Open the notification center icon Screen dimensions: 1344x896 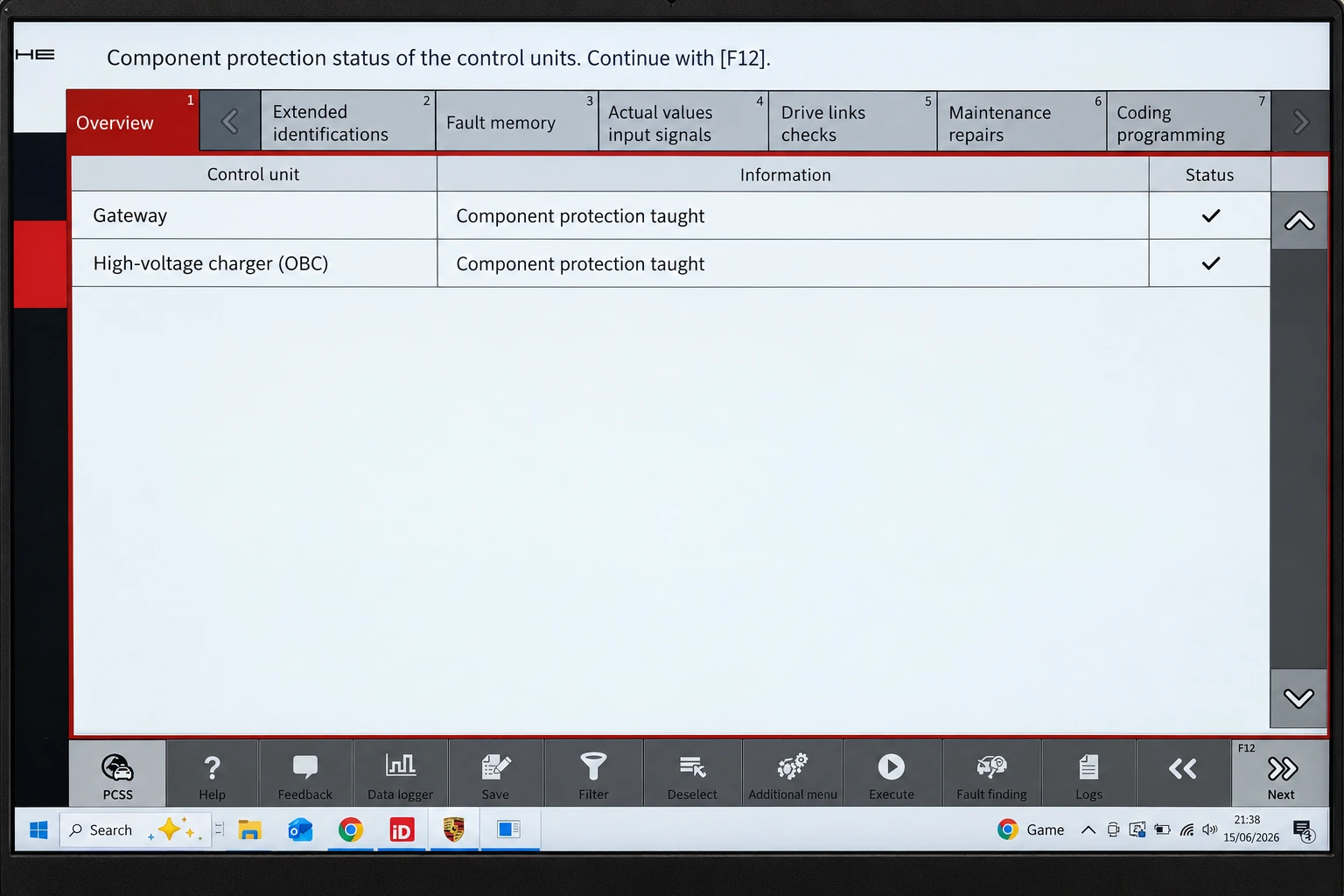(x=1304, y=830)
